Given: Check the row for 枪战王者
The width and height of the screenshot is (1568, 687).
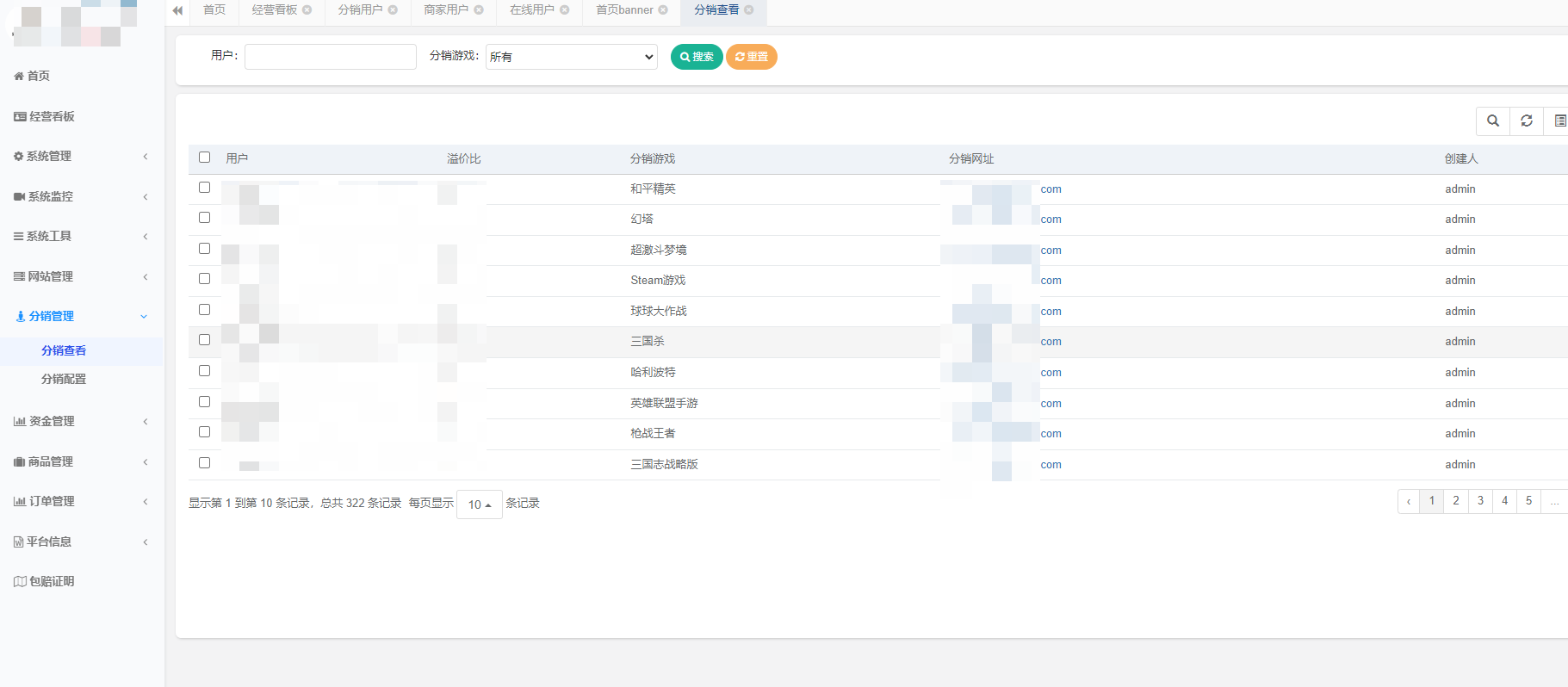Looking at the screenshot, I should click(204, 432).
